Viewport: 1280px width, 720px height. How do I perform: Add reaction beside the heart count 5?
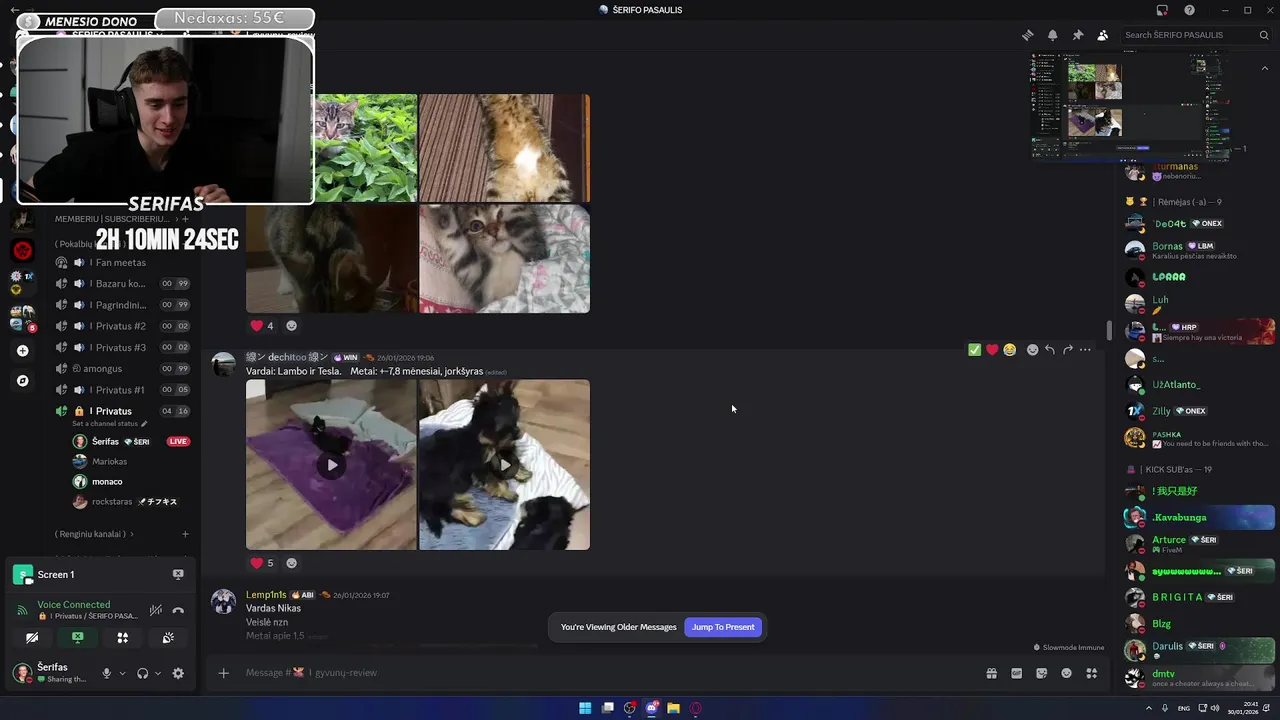point(291,563)
